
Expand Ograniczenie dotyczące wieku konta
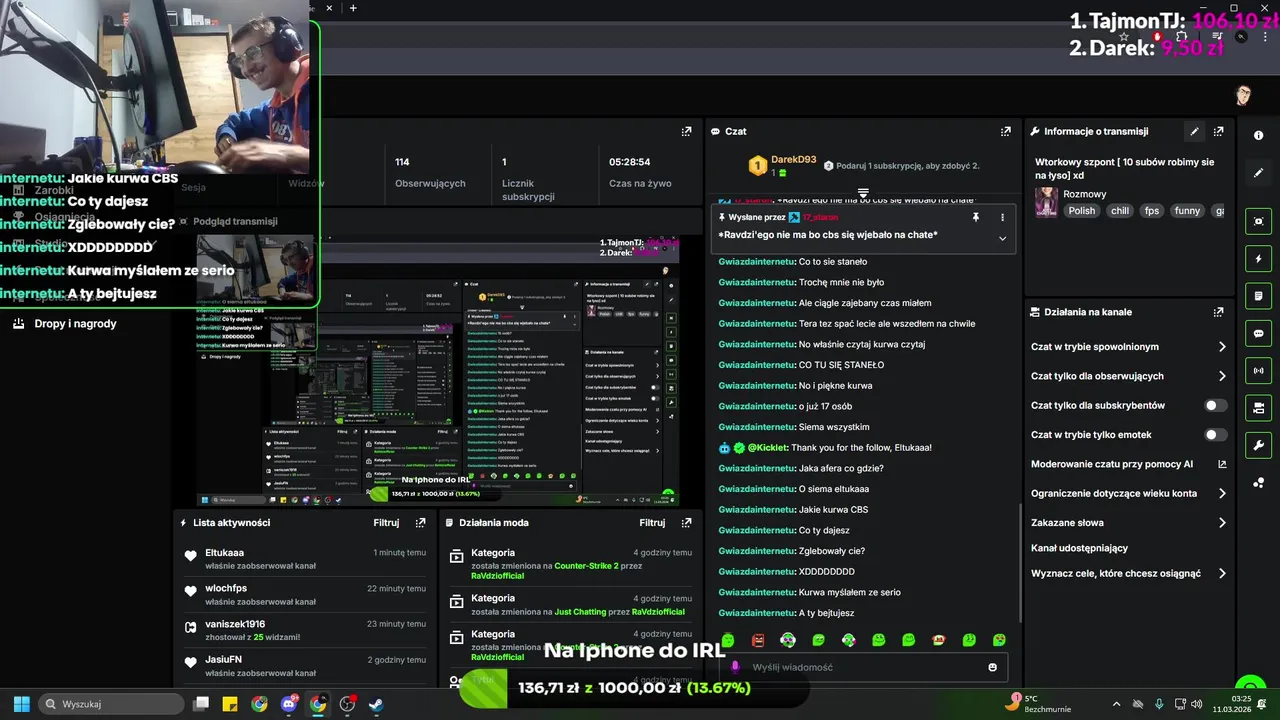click(1222, 493)
